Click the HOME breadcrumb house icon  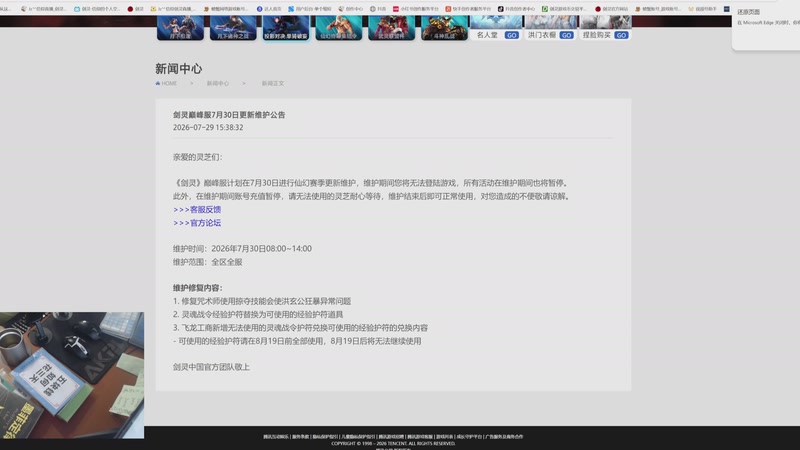click(x=158, y=83)
